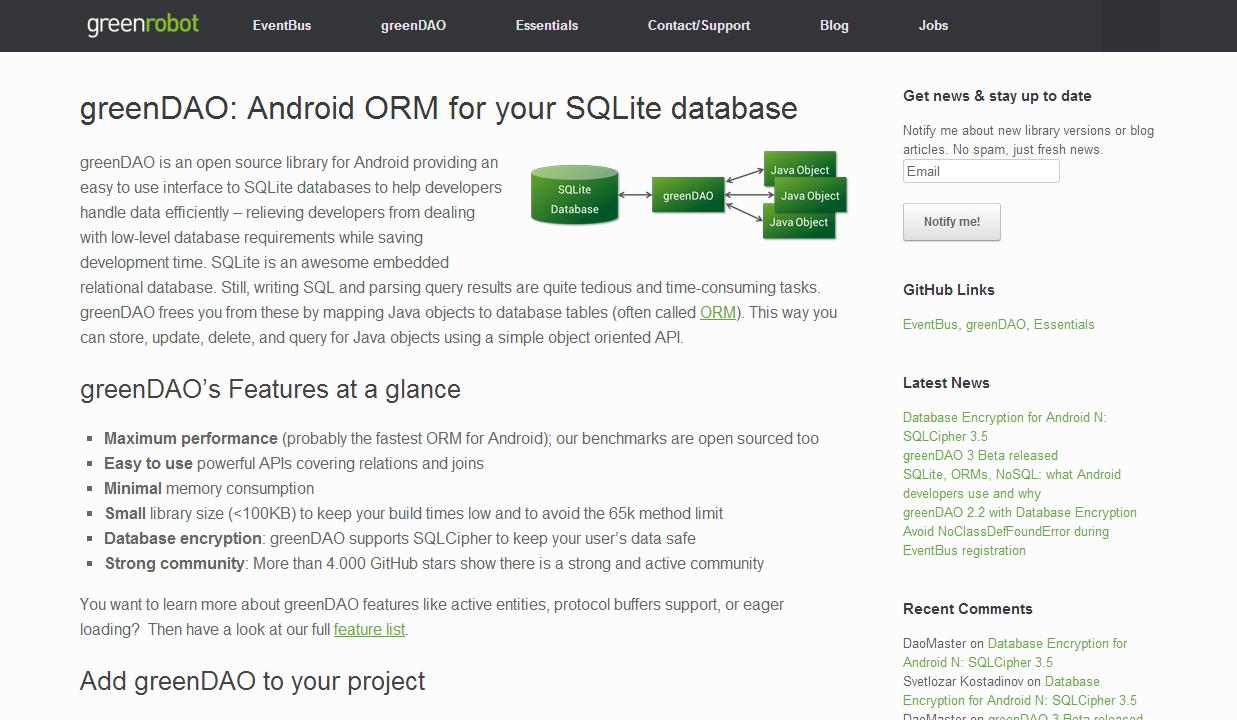This screenshot has height=720, width=1237.
Task: Open the Jobs navigation item
Action: click(933, 25)
